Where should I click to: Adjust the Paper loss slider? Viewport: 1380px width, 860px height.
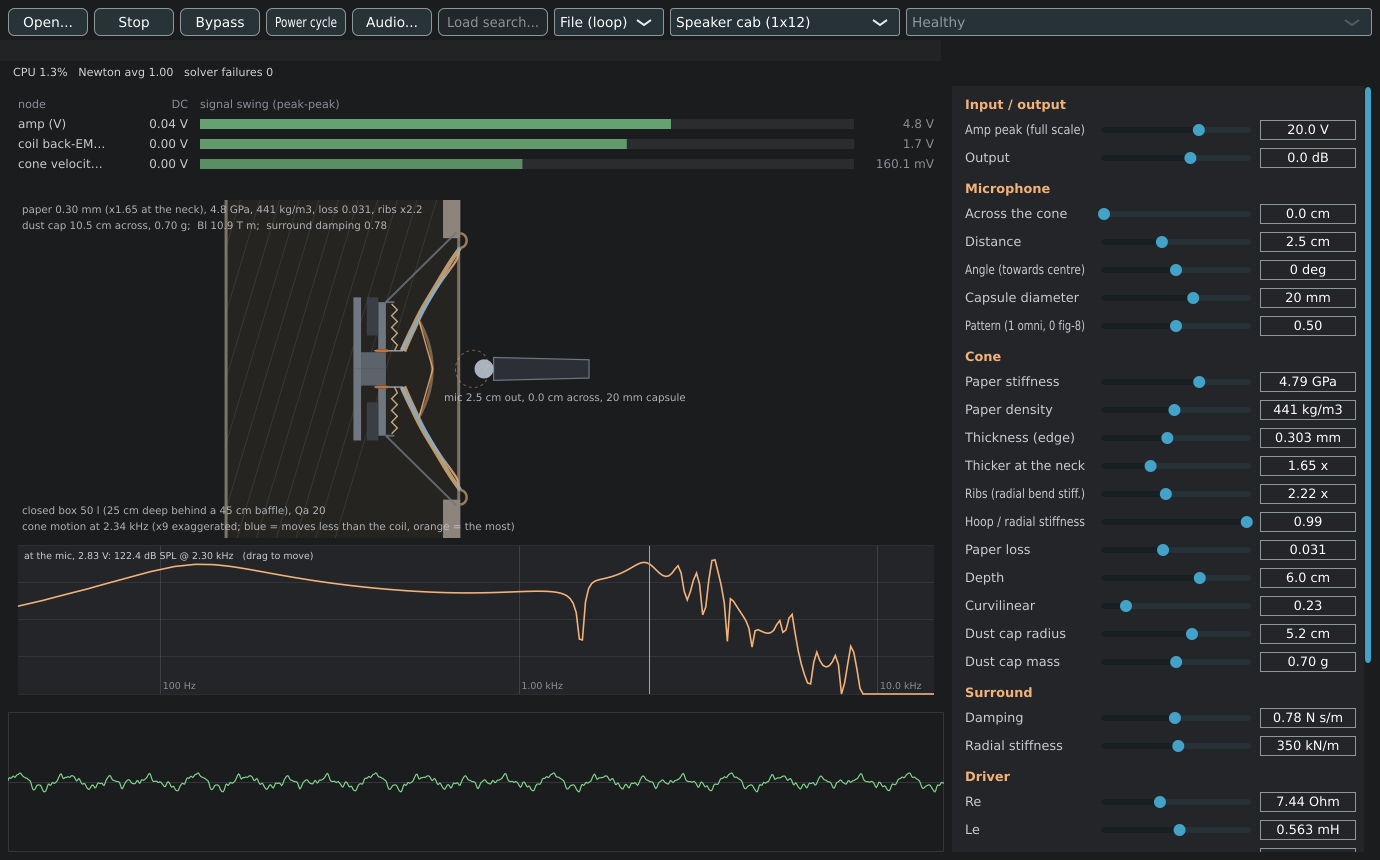pos(1176,550)
